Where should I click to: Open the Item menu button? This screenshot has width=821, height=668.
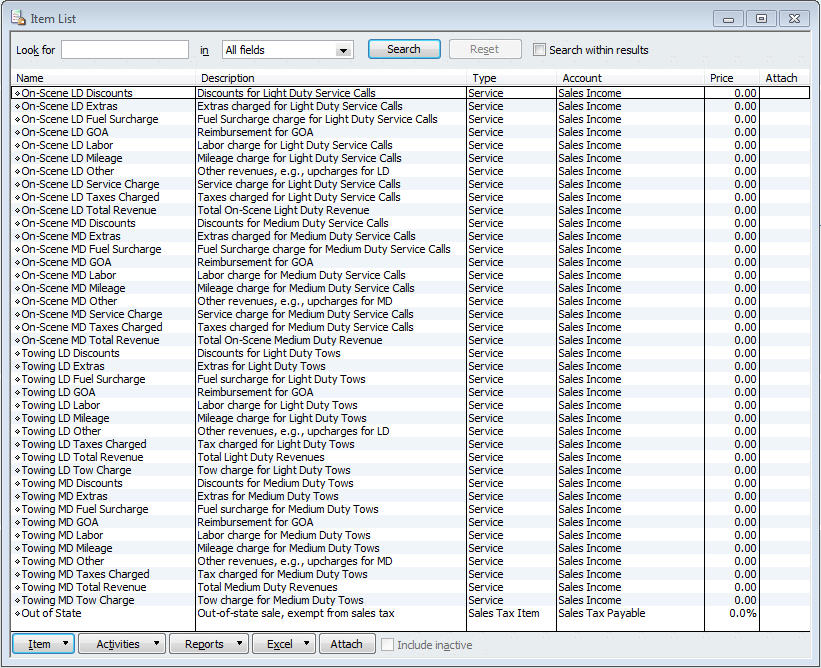click(x=43, y=644)
